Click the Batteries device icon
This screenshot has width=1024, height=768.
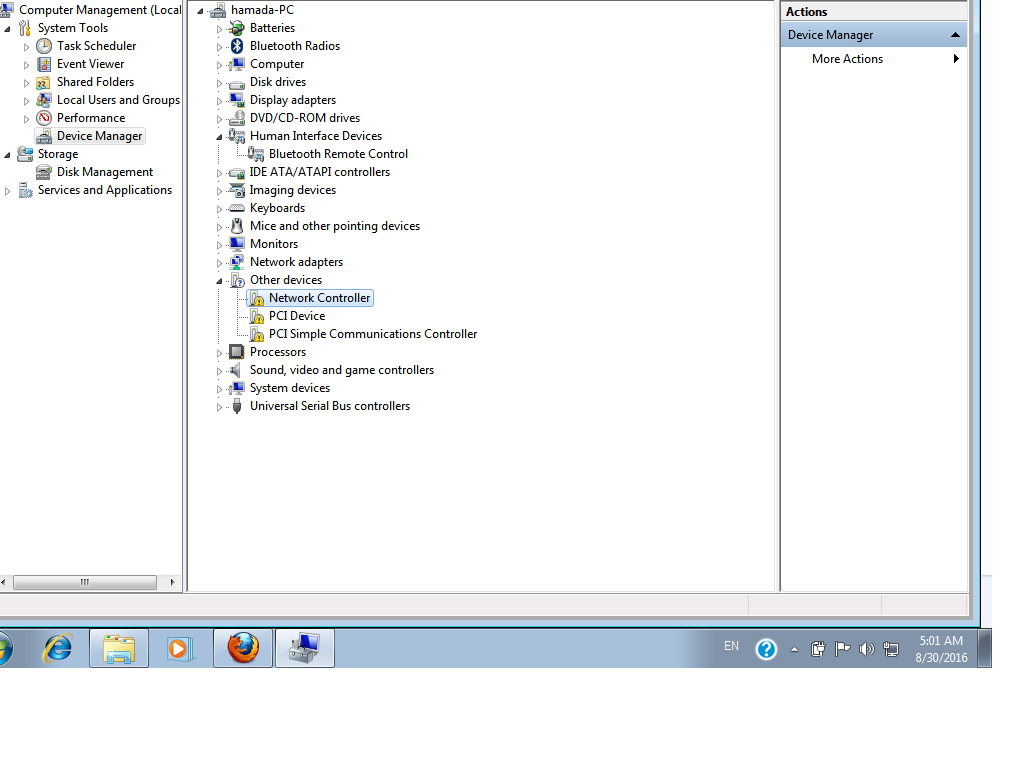(x=236, y=28)
